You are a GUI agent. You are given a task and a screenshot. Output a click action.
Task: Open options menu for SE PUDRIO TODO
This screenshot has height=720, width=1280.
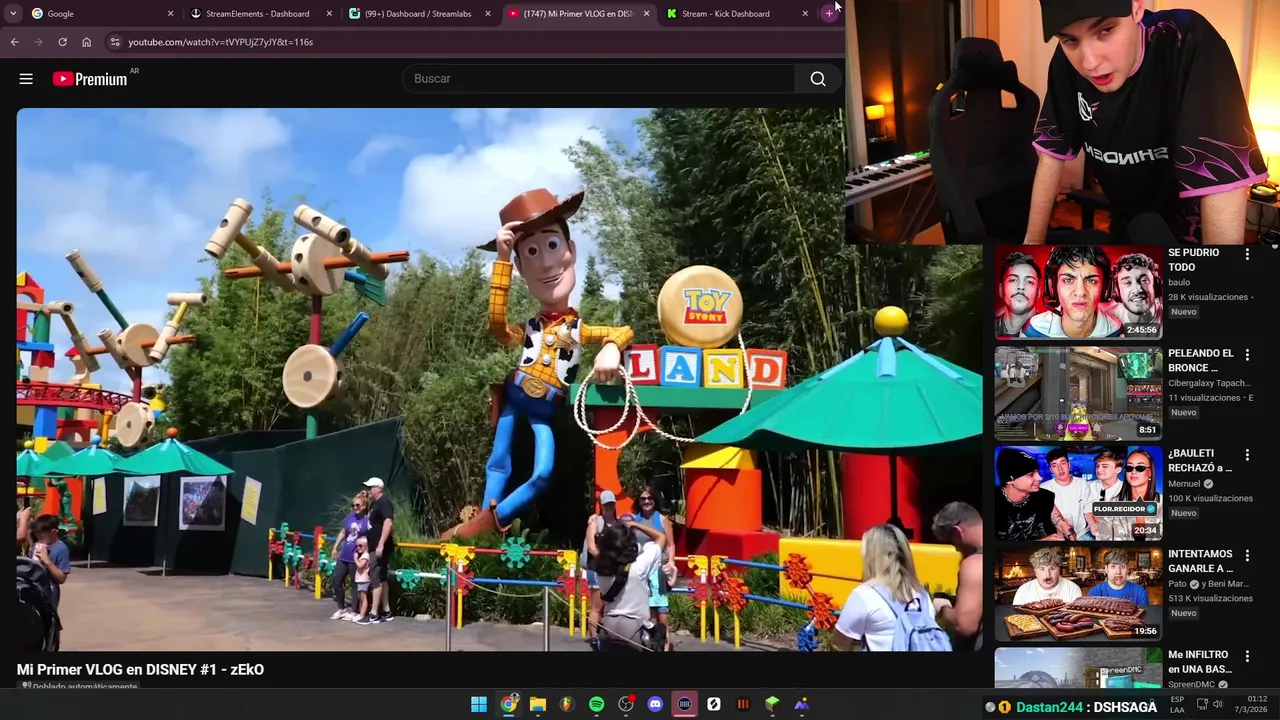pyautogui.click(x=1247, y=255)
